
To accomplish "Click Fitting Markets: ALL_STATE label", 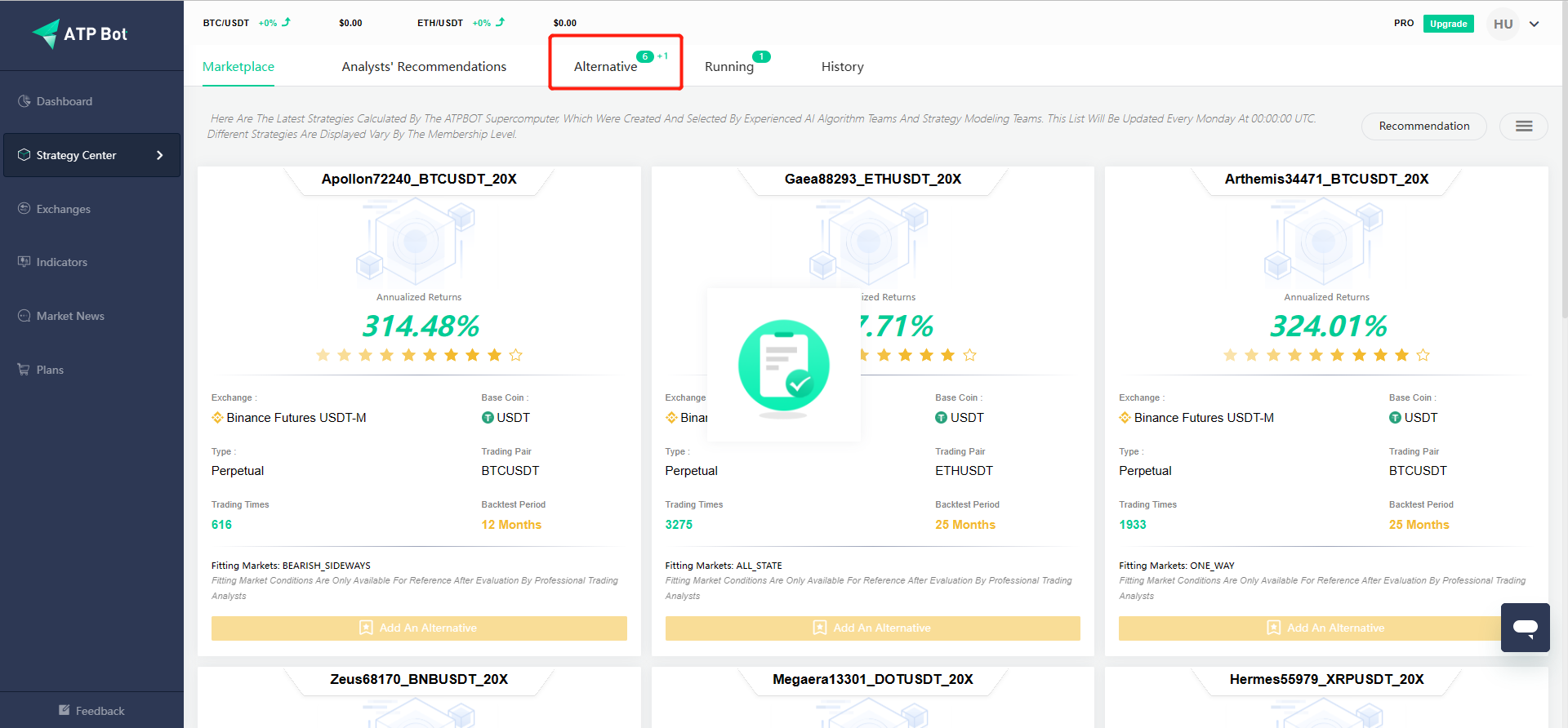I will click(724, 566).
